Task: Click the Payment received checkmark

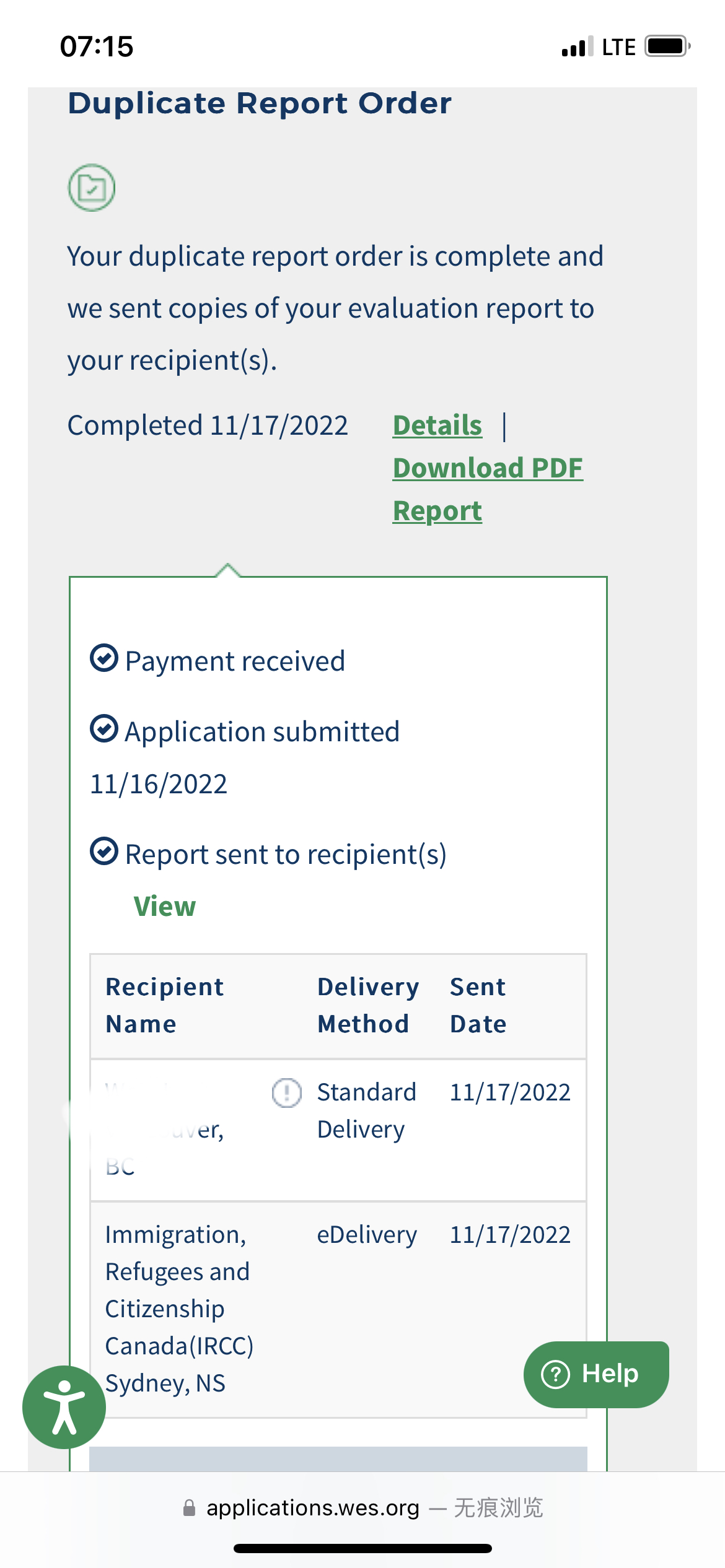Action: click(104, 658)
